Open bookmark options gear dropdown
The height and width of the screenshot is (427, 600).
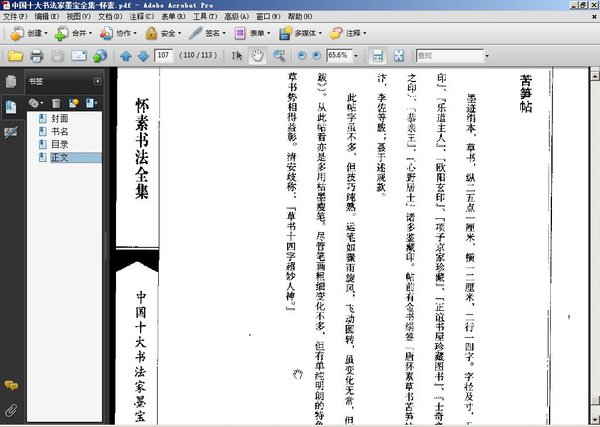pos(36,102)
